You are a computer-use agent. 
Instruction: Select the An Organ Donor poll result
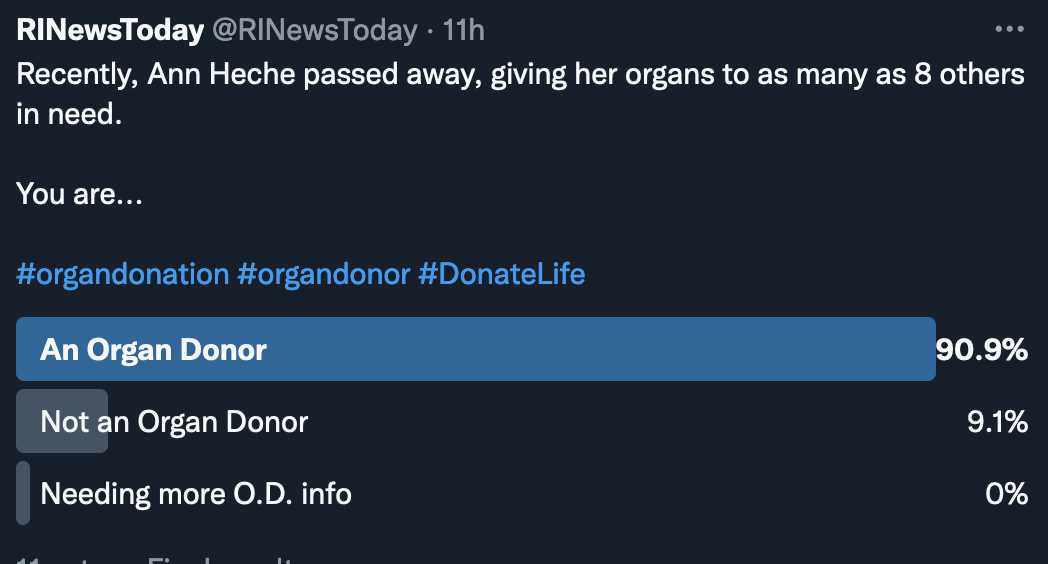(154, 350)
